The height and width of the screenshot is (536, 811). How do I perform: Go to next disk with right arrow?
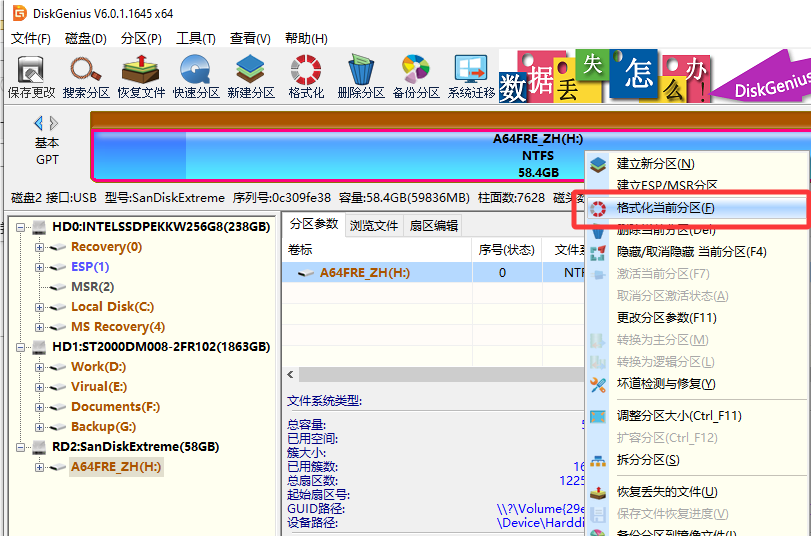53,123
